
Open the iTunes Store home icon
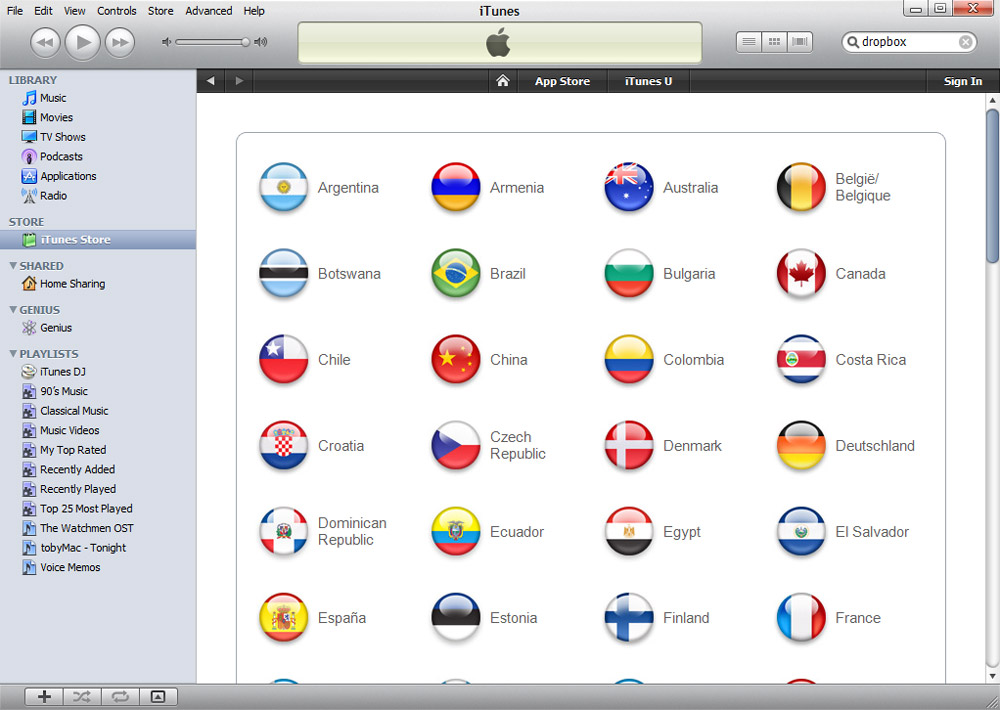pos(503,81)
